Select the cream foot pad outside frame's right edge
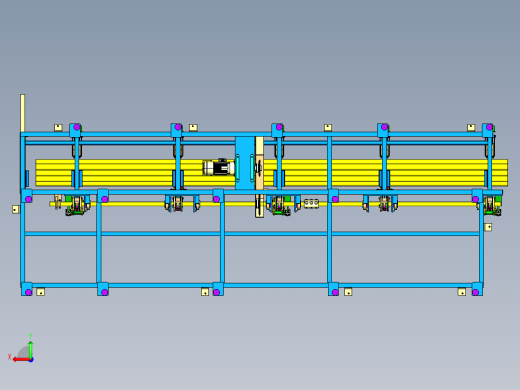This screenshot has width=520, height=390. (488, 227)
